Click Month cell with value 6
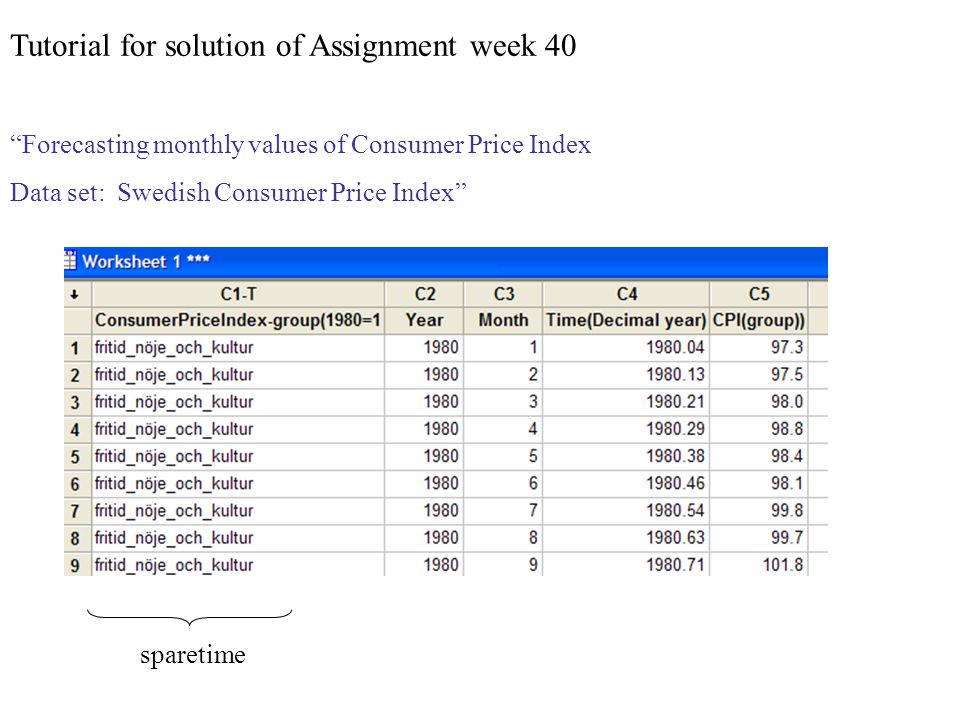The width and height of the screenshot is (960, 720). [503, 484]
